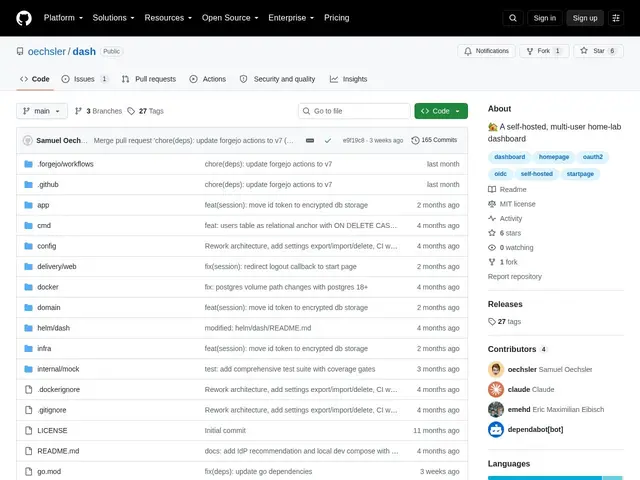Open 27 tags under Releases
This screenshot has height=480, width=640.
point(504,322)
